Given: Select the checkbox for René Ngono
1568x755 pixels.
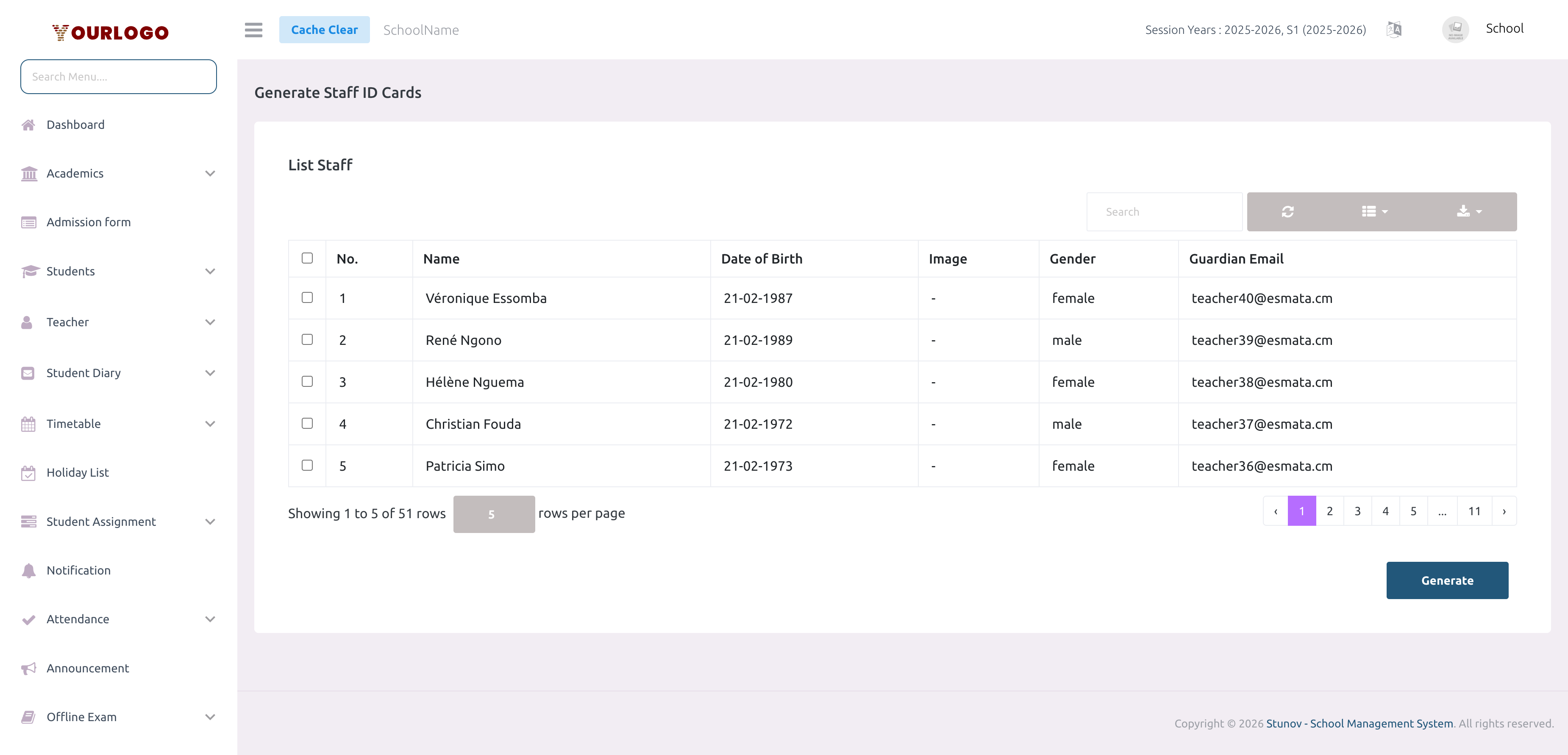Looking at the screenshot, I should pyautogui.click(x=307, y=339).
